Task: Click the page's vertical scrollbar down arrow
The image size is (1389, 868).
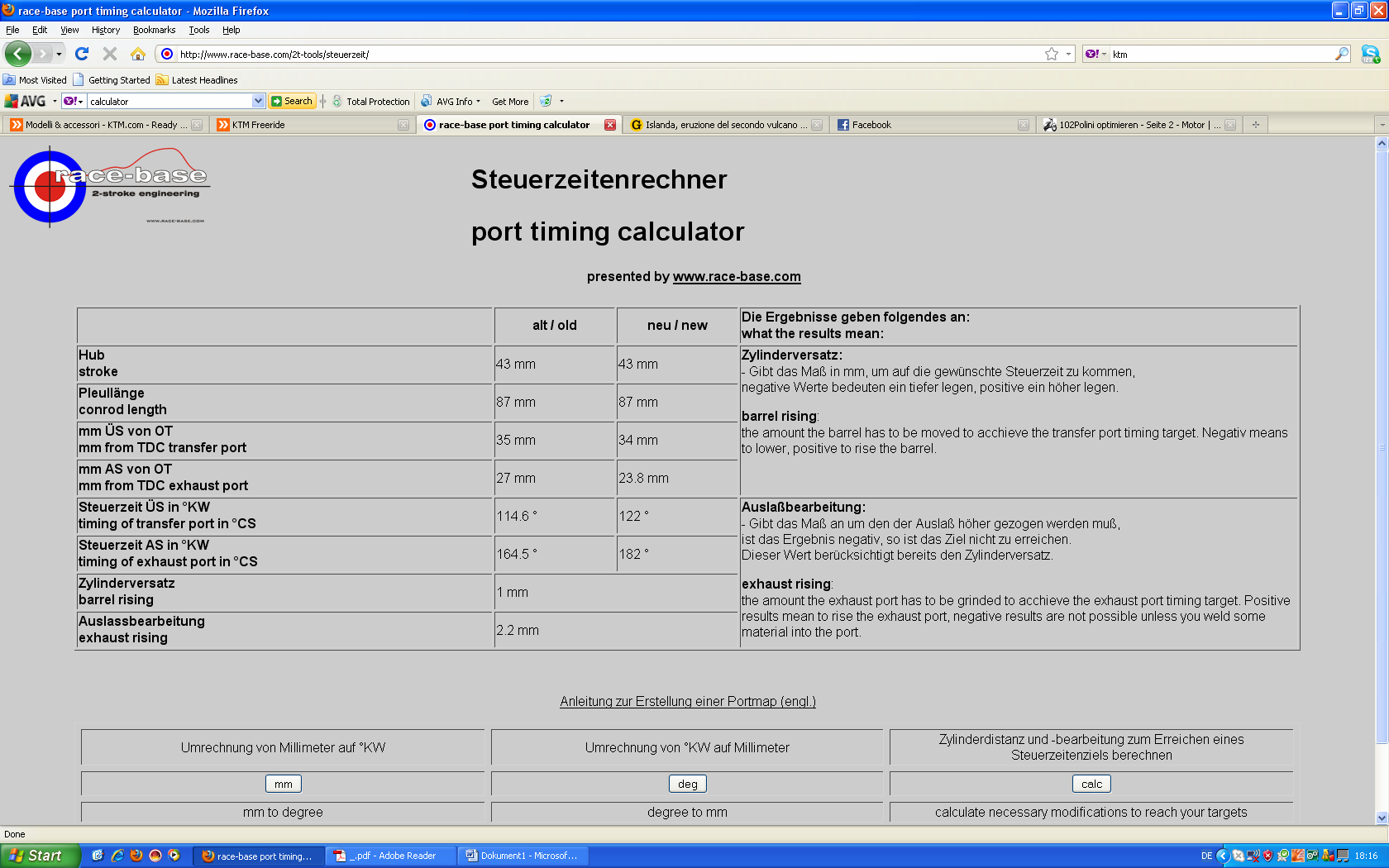Action: click(x=1382, y=818)
